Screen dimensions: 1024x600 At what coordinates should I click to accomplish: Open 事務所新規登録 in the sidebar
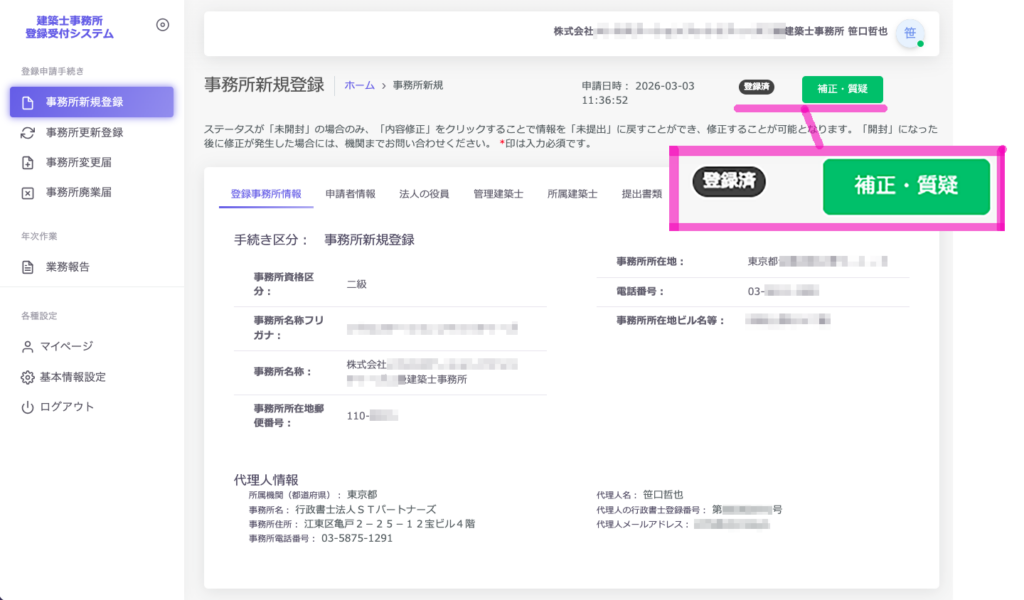(91, 102)
